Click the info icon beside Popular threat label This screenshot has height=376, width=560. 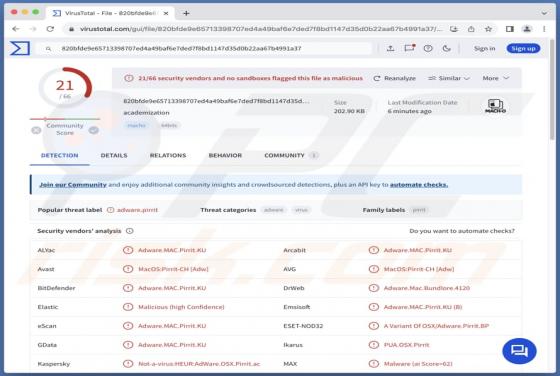(111, 210)
